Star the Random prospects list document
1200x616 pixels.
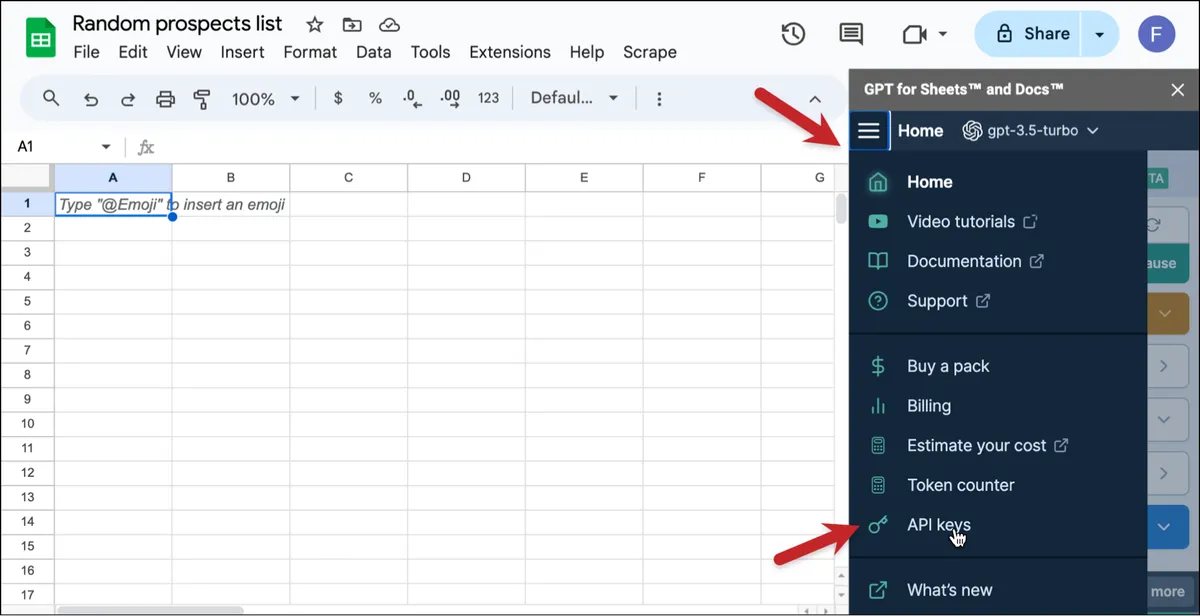(x=314, y=25)
